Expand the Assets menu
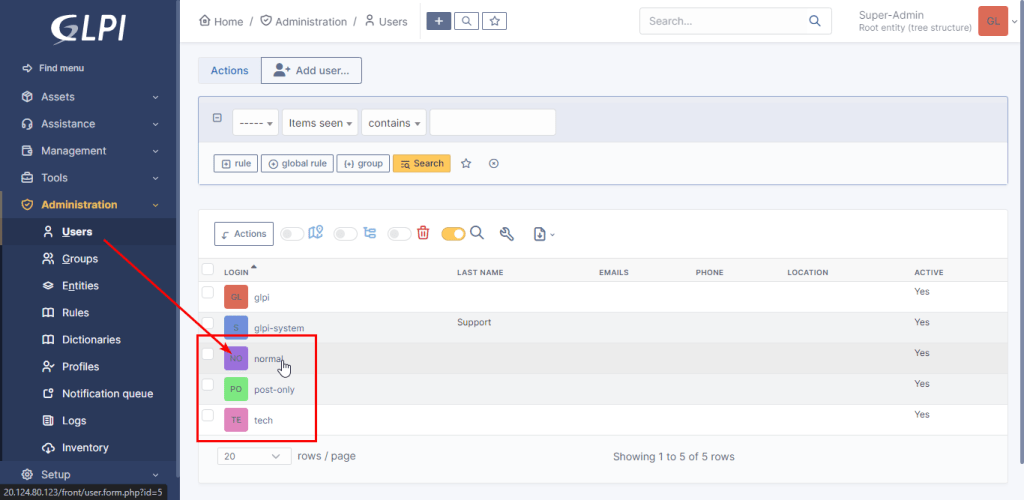The image size is (1024, 500). point(89,97)
